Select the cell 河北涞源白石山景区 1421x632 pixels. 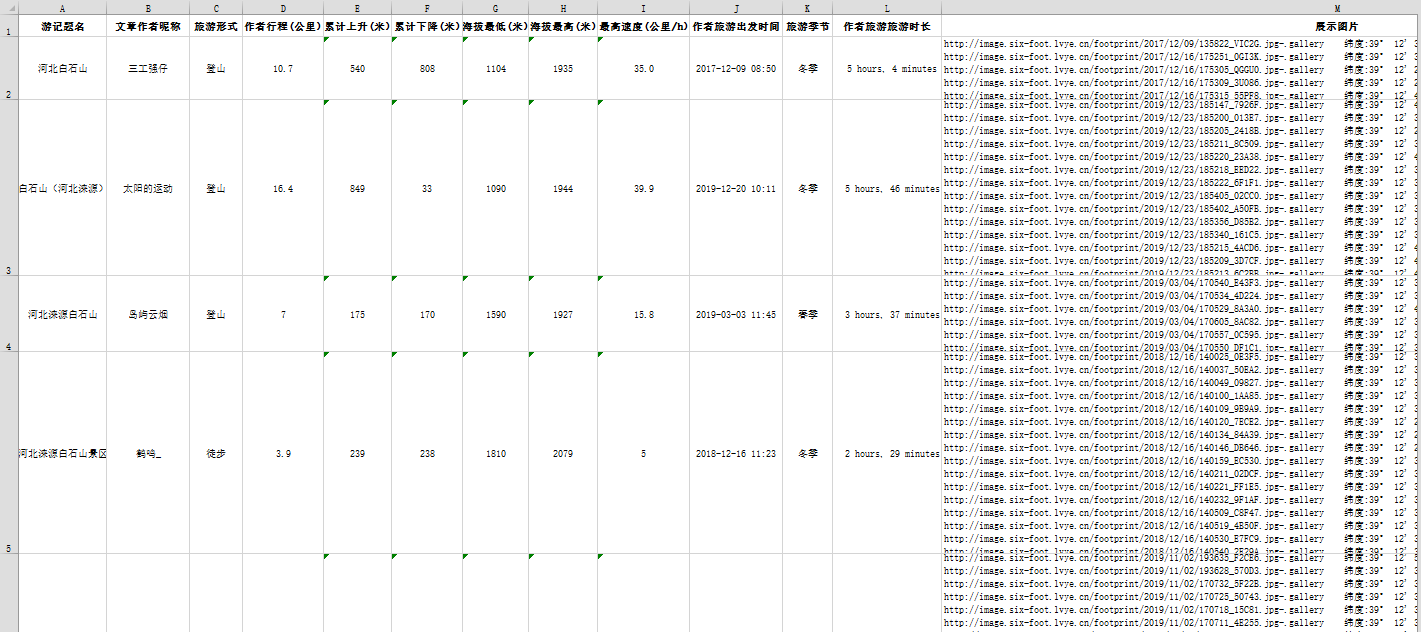[62, 453]
